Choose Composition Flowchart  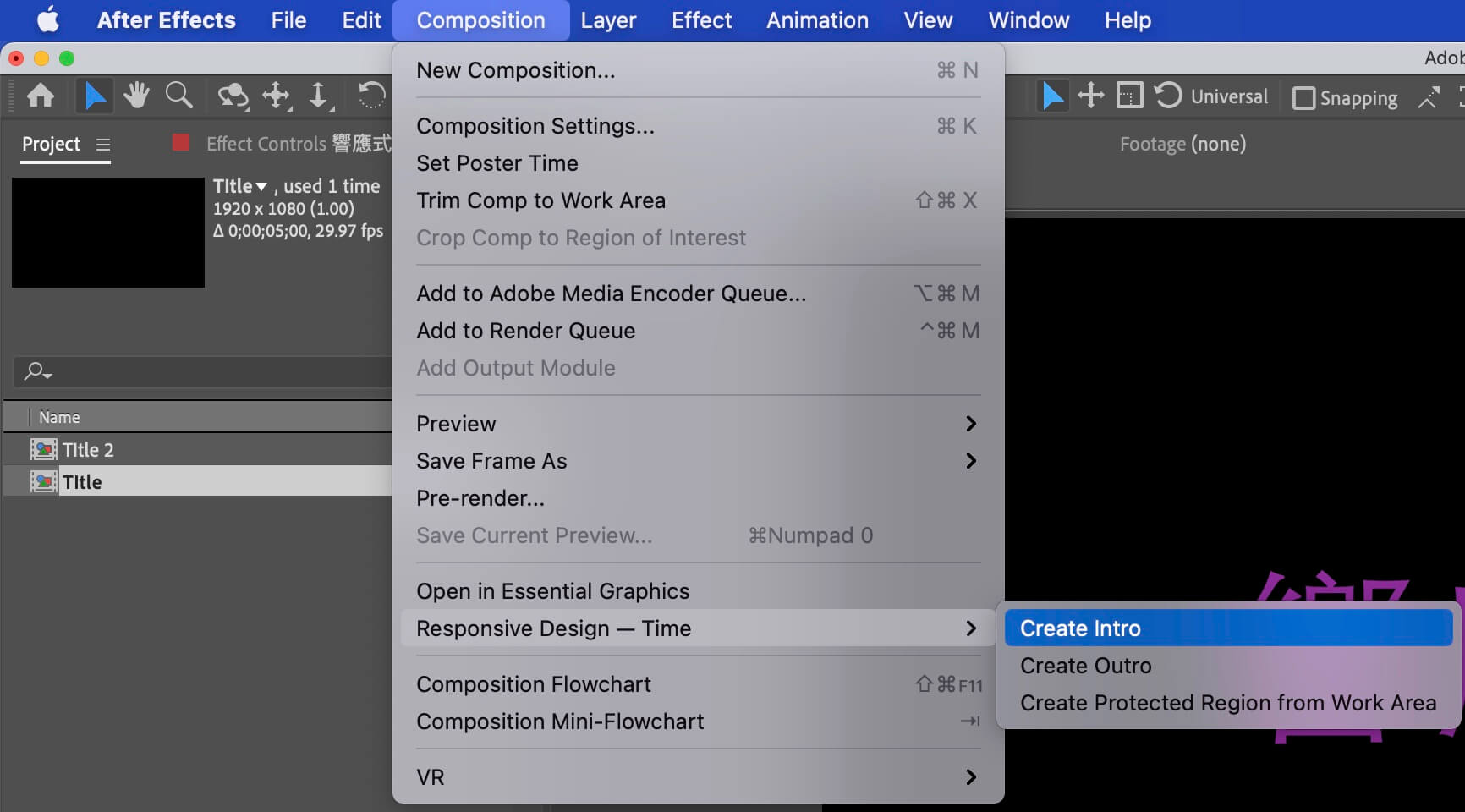click(x=698, y=684)
